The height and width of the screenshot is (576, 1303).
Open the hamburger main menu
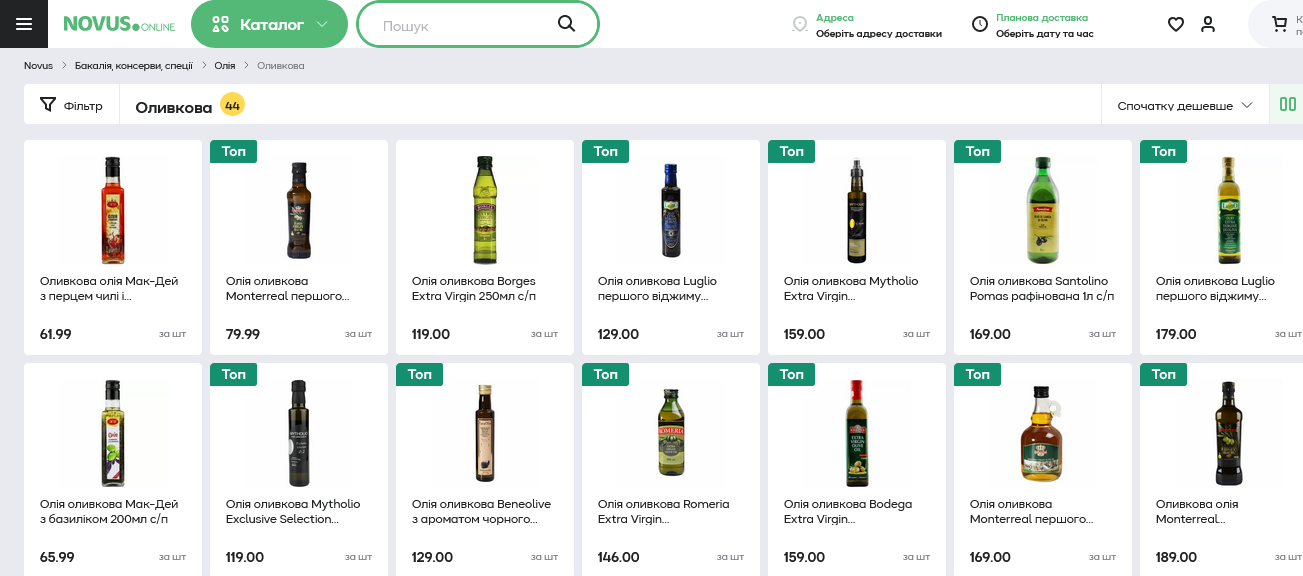[24, 24]
